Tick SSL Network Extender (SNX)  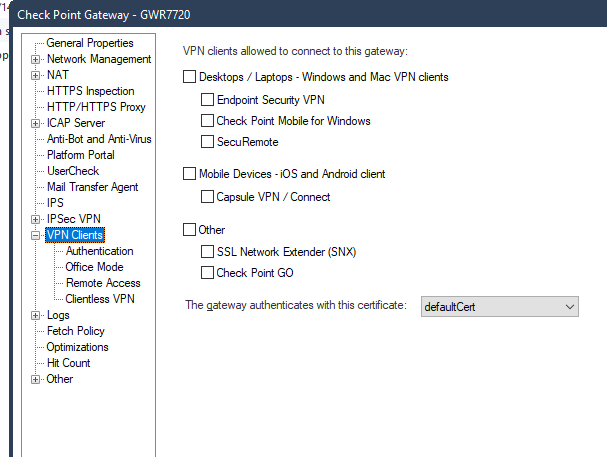[x=207, y=252]
